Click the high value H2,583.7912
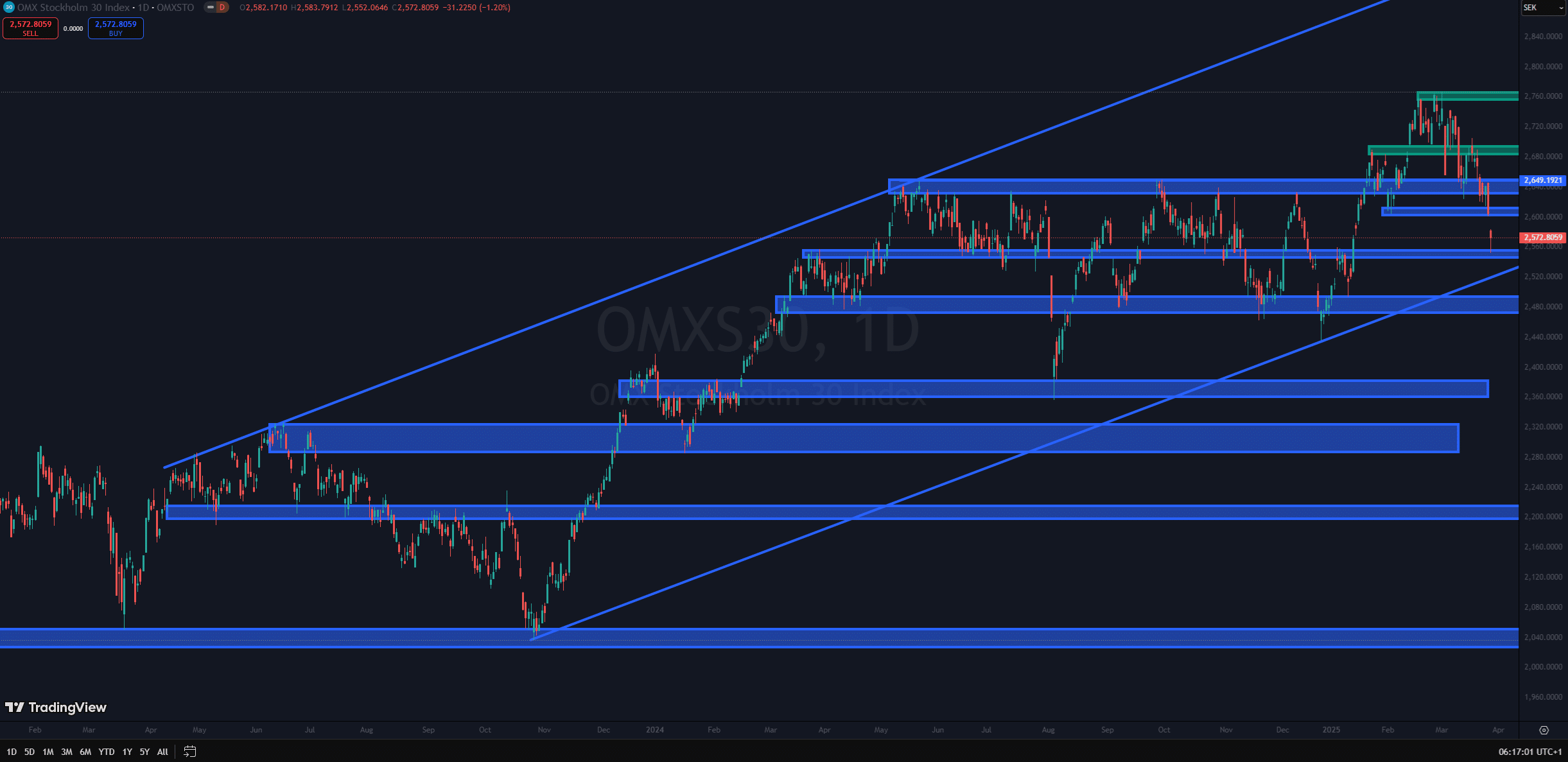Viewport: 1568px width, 762px height. [x=314, y=8]
